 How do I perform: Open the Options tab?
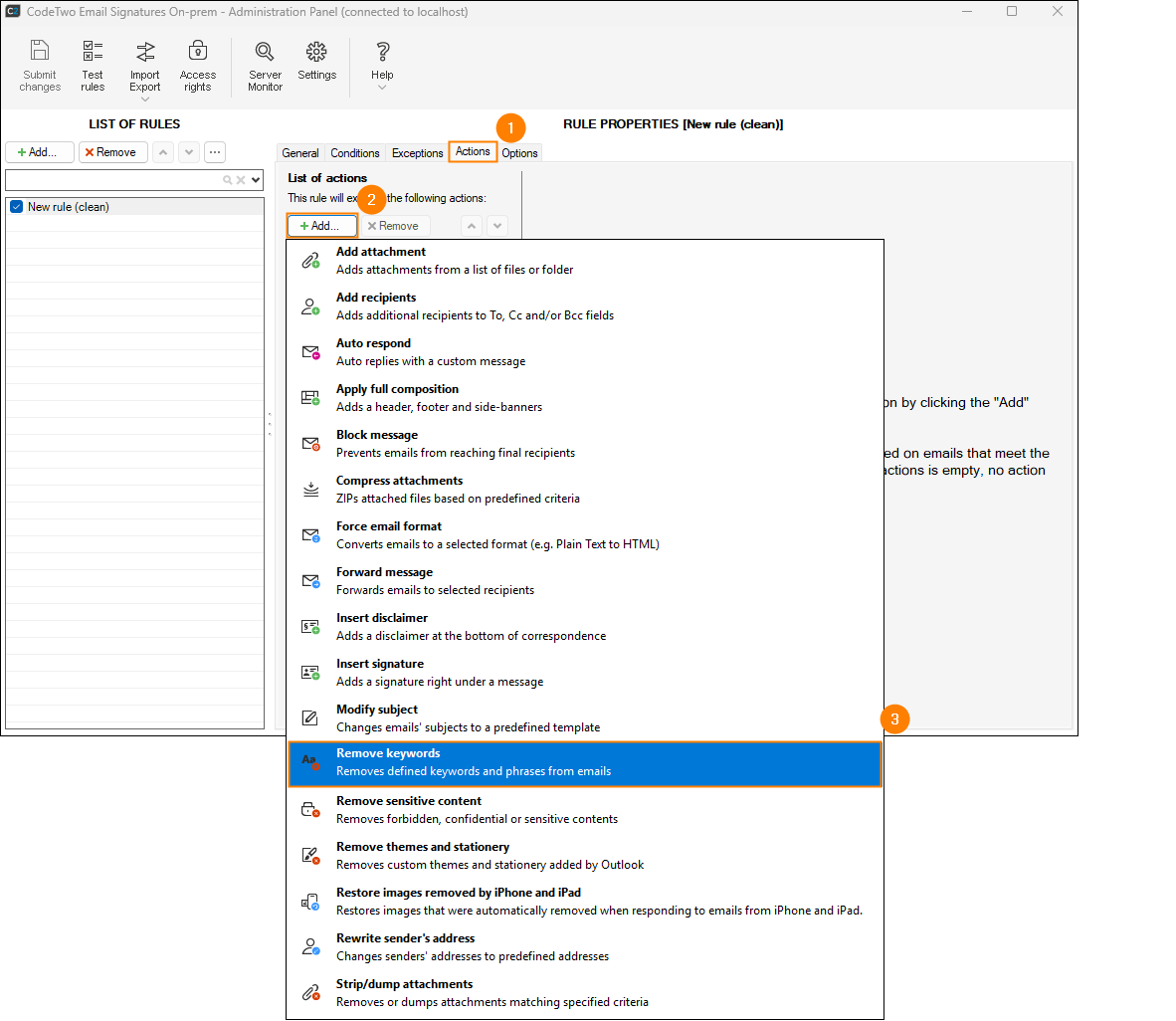point(519,153)
